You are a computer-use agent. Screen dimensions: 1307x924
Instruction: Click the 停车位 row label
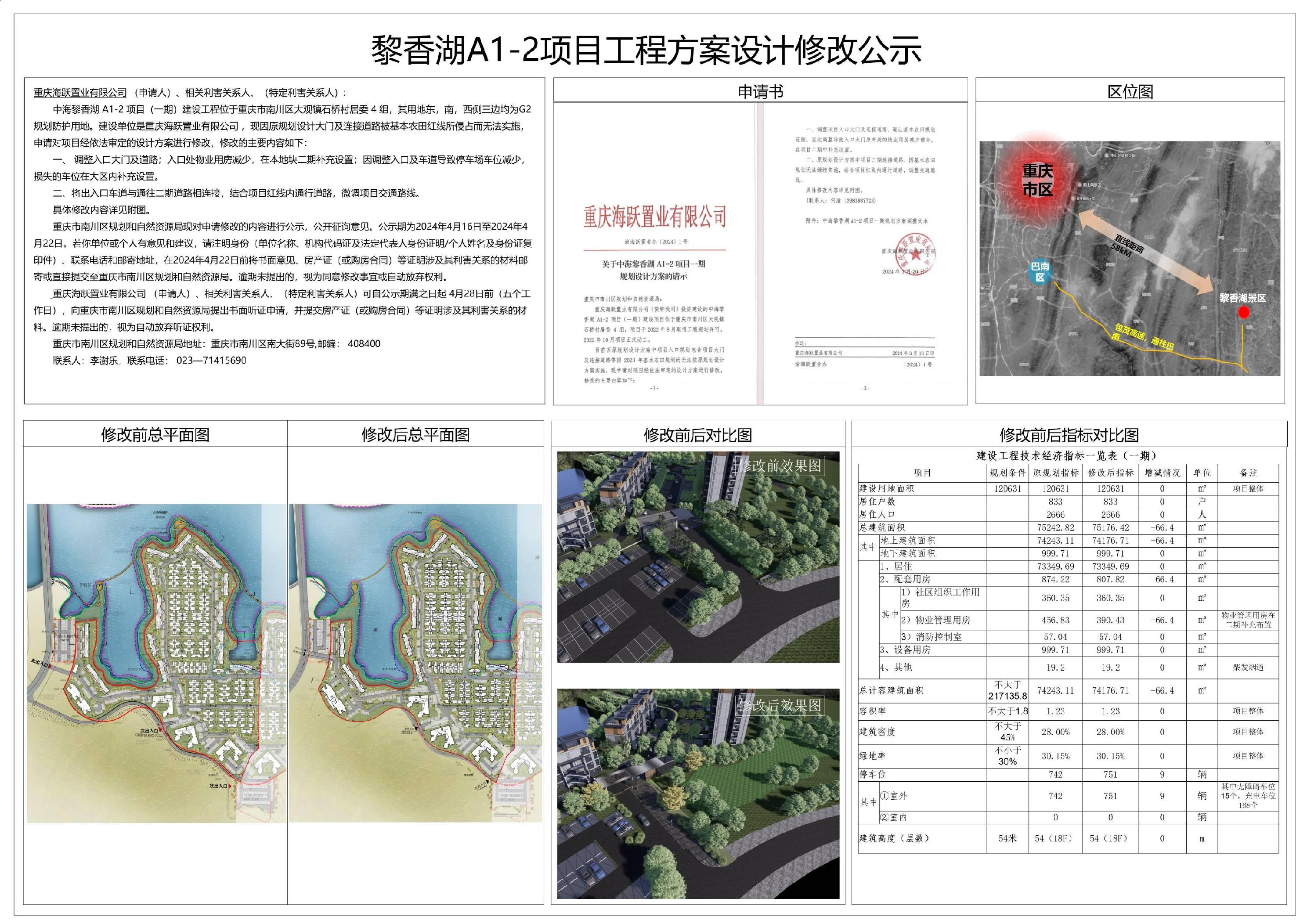(873, 775)
